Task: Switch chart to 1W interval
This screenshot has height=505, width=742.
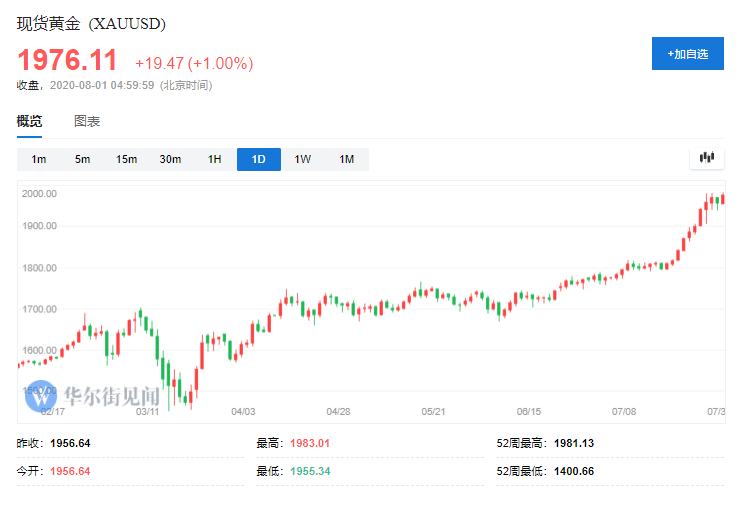Action: 303,159
